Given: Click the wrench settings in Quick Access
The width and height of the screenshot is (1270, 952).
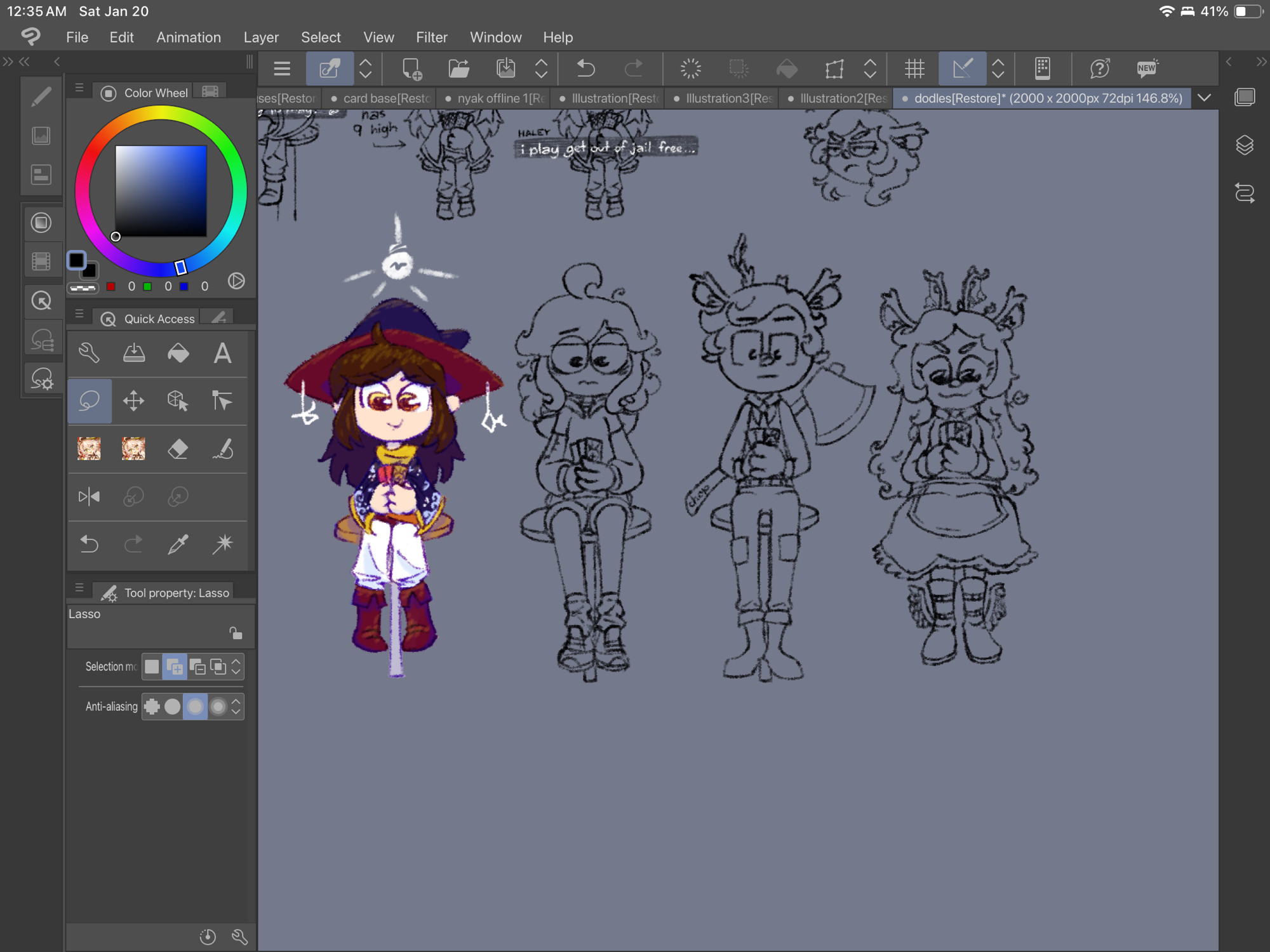Looking at the screenshot, I should tap(89, 353).
